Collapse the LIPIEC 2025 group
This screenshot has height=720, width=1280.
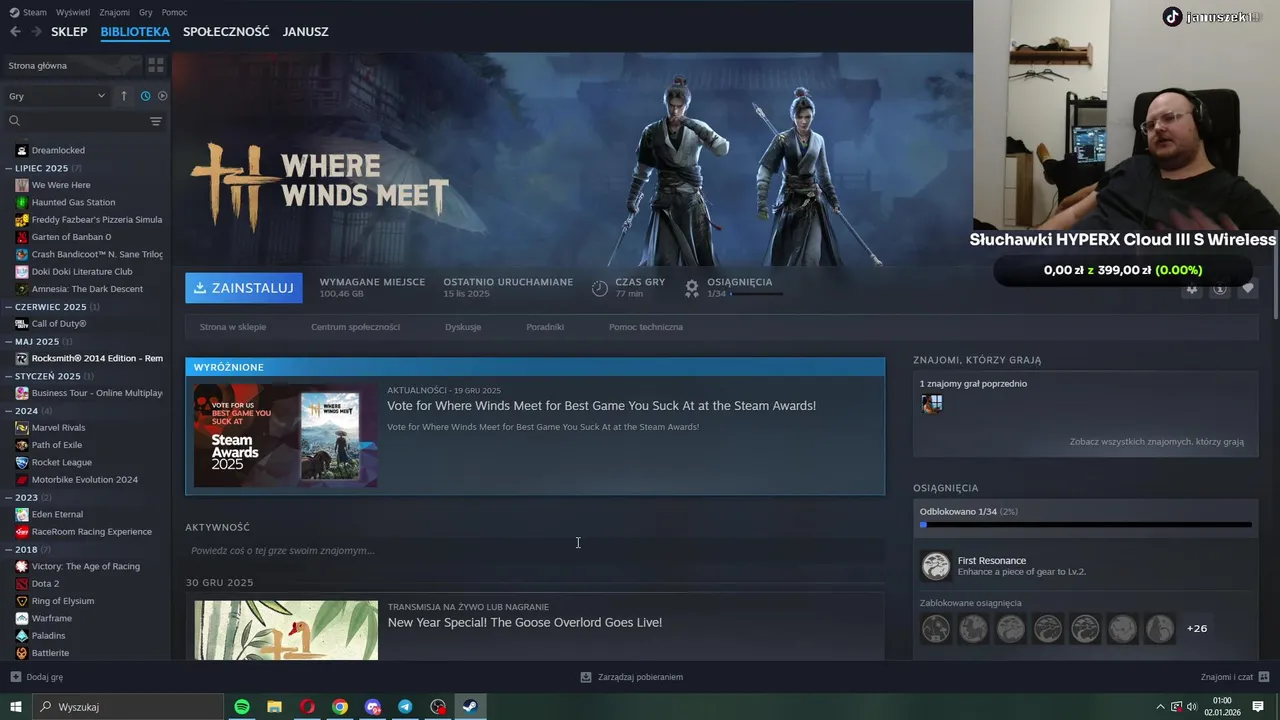(x=9, y=168)
